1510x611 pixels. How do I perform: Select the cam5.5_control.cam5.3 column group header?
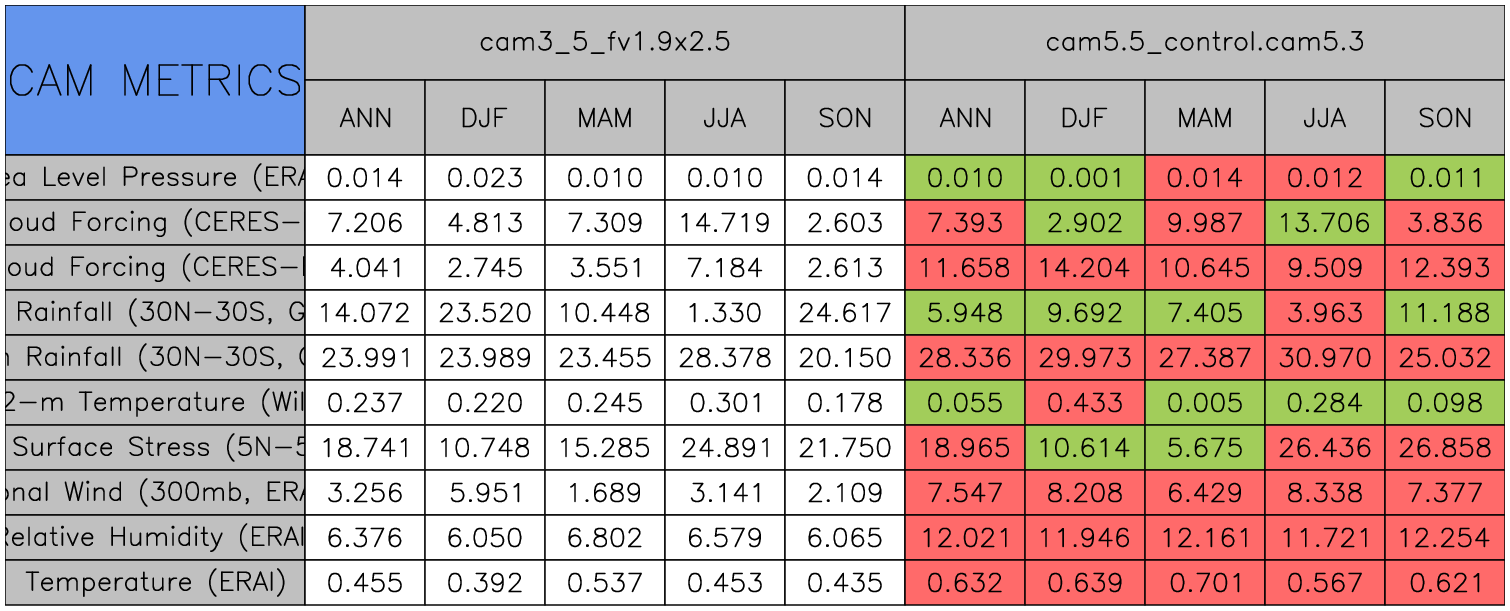(x=1205, y=42)
